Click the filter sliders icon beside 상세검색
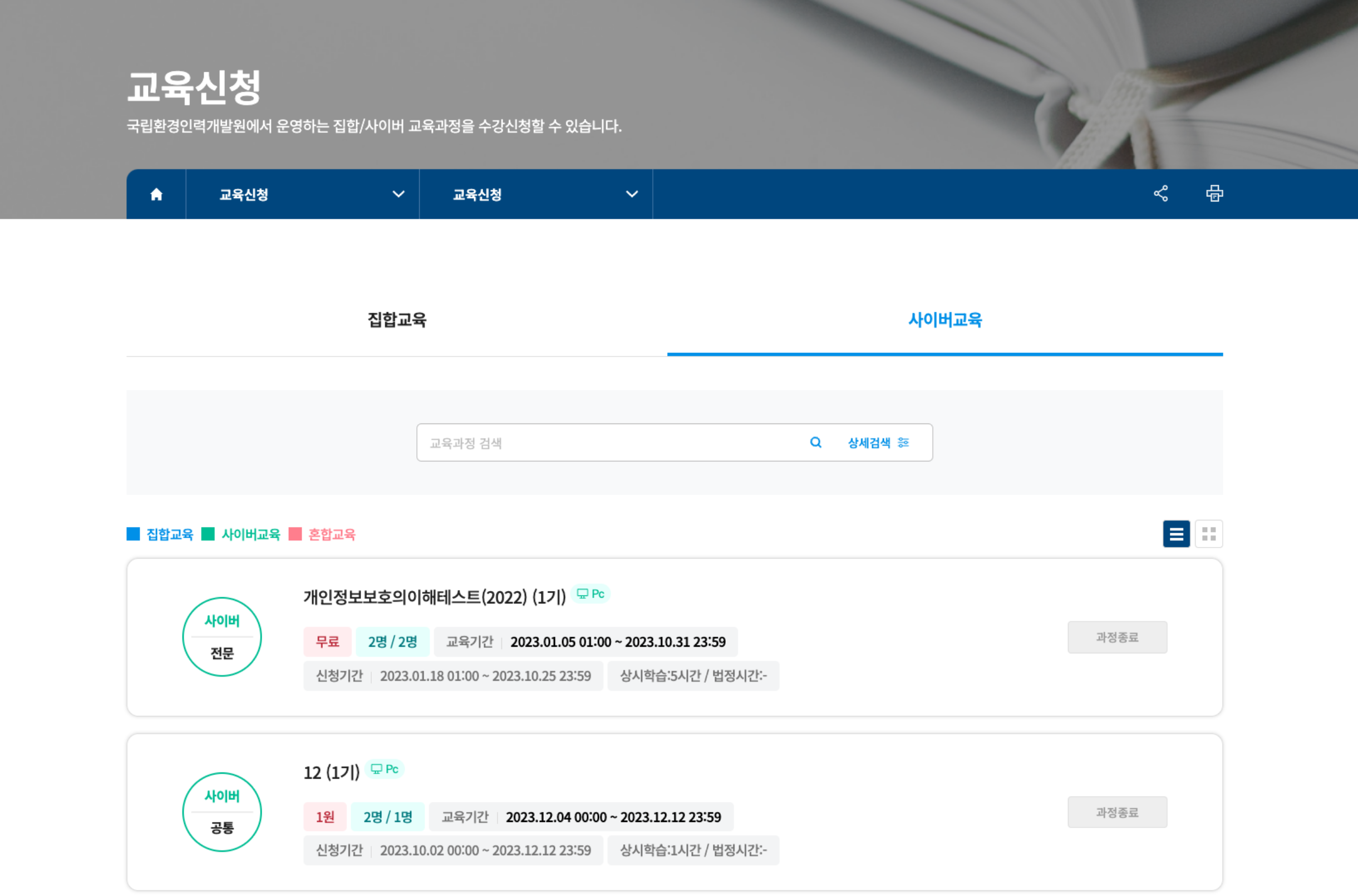 pyautogui.click(x=903, y=442)
